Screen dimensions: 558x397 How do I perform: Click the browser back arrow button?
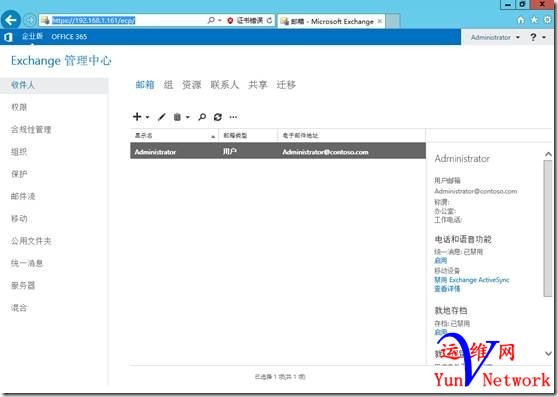tap(11, 20)
